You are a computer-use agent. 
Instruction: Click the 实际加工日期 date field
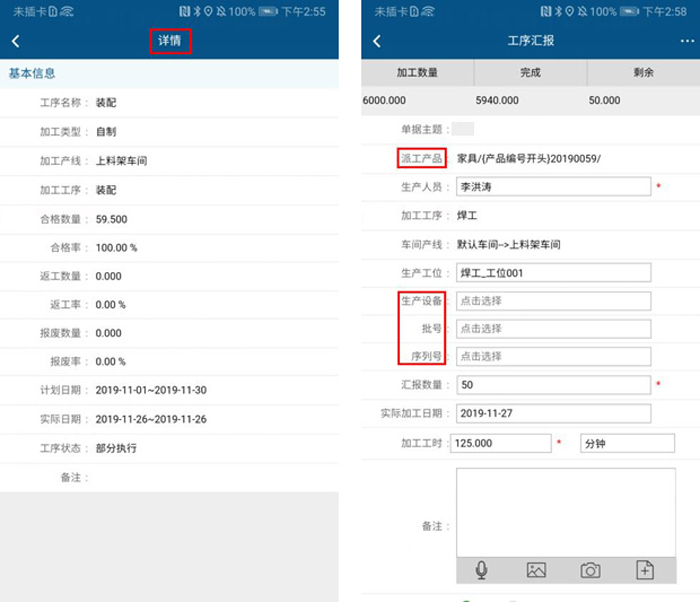click(553, 414)
